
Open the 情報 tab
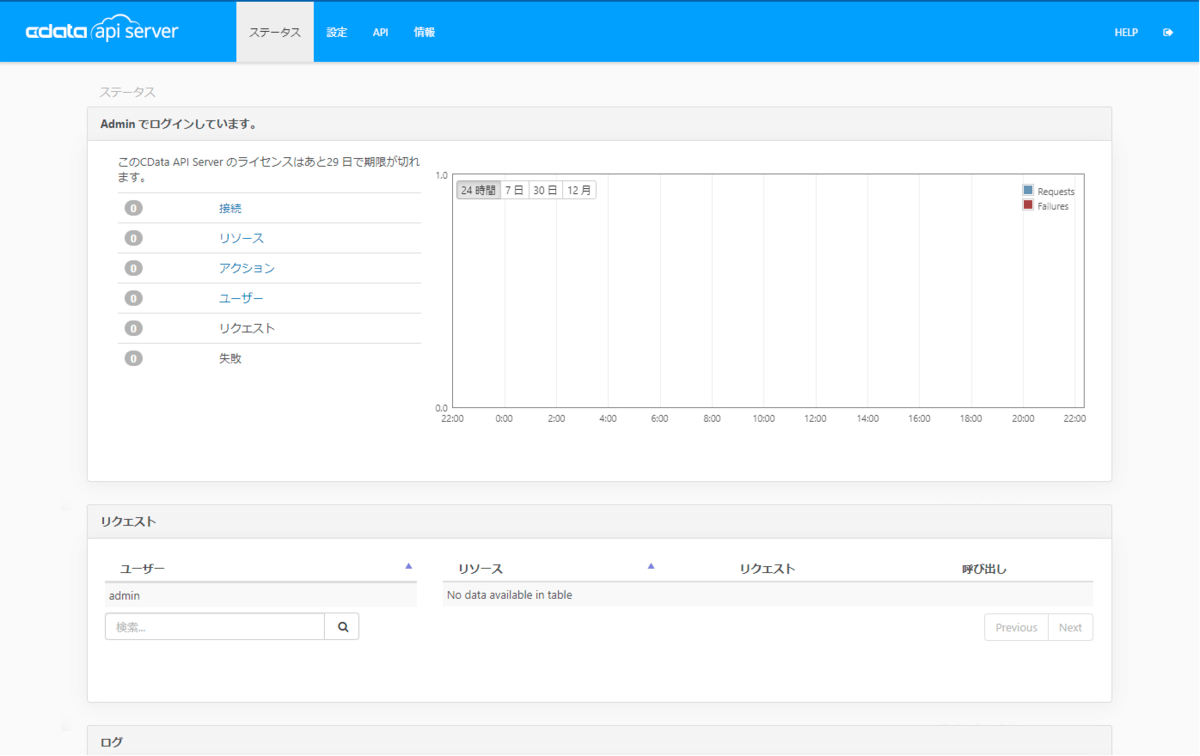(424, 32)
